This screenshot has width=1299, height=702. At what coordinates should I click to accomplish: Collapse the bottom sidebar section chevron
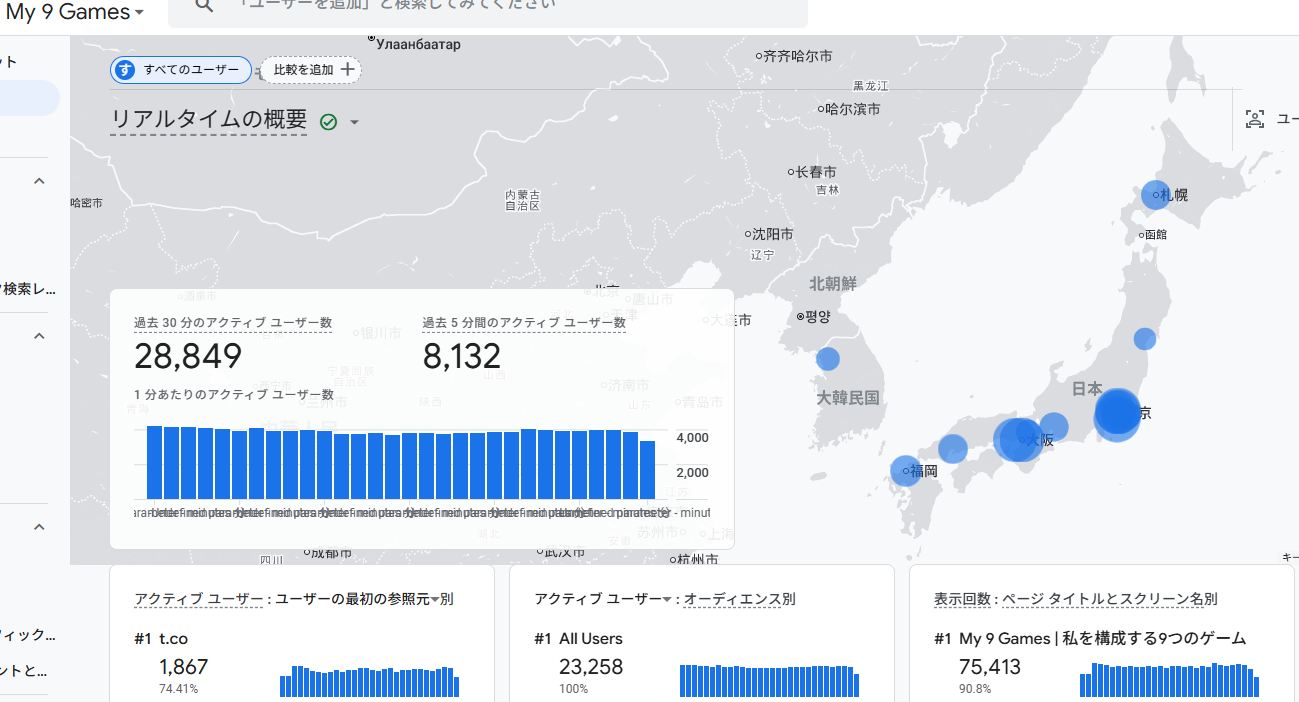(40, 527)
